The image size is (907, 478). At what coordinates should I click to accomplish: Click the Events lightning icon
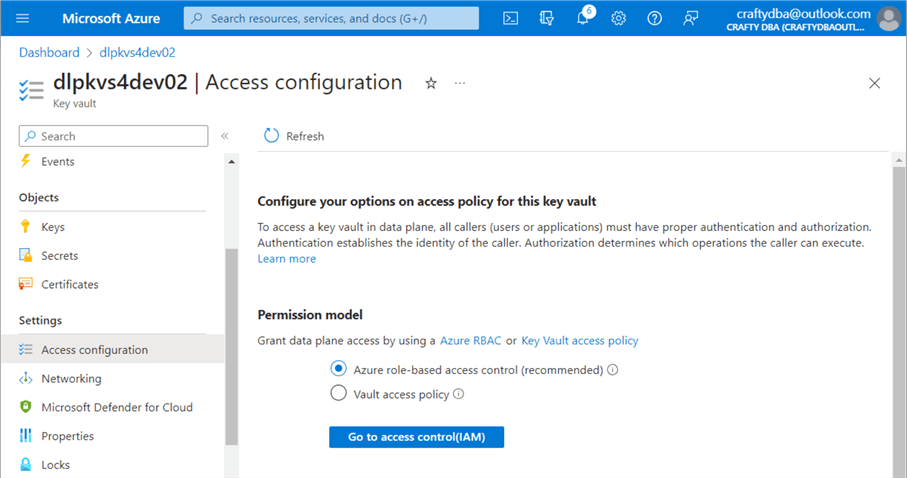pyautogui.click(x=25, y=161)
